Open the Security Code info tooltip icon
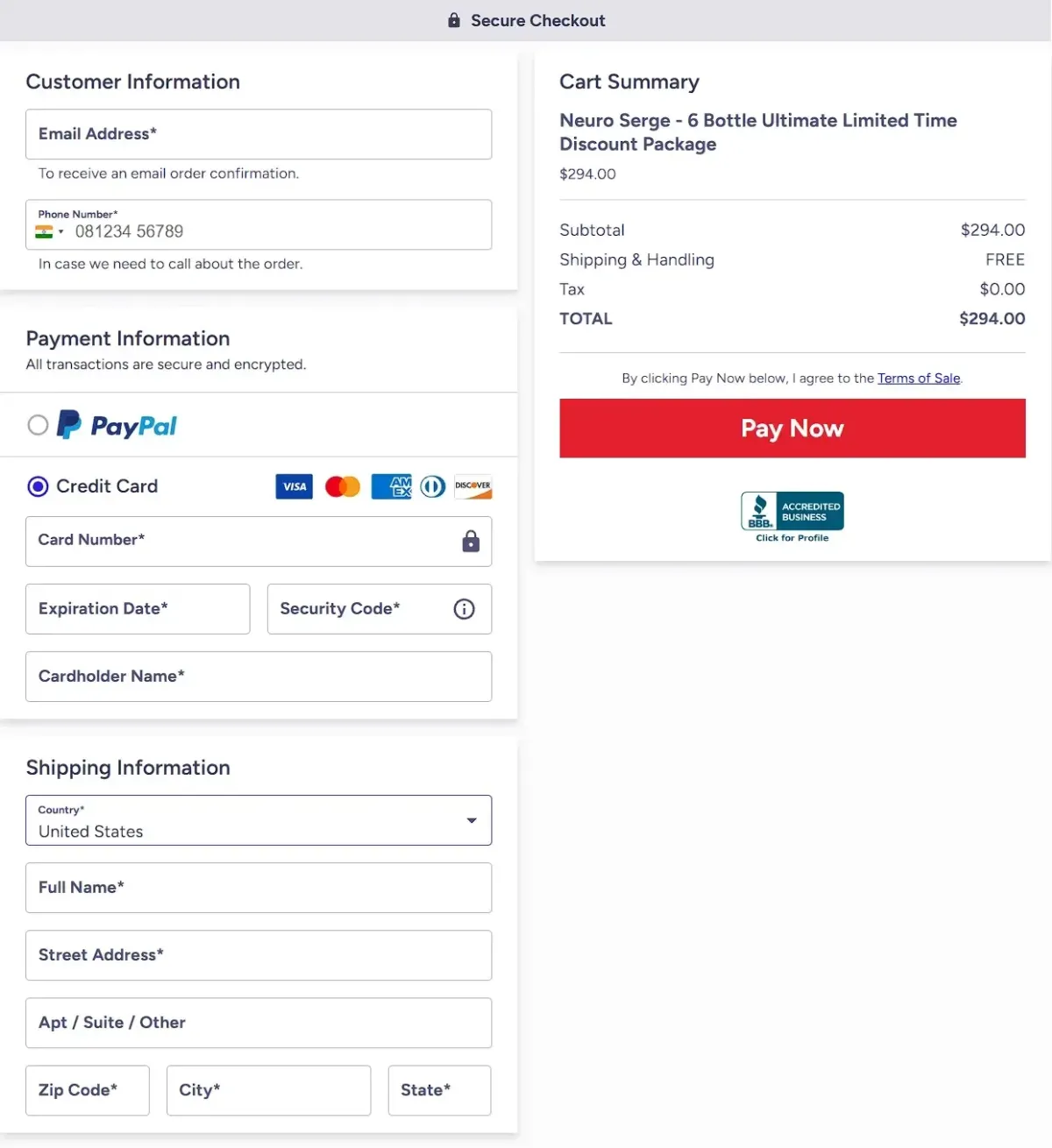This screenshot has height=1148, width=1052. [464, 609]
